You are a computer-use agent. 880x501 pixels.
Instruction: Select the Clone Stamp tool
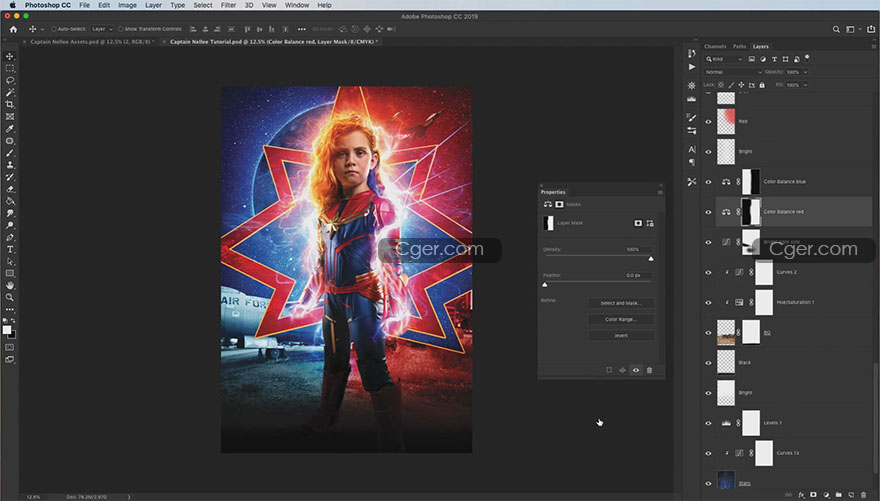(10, 165)
